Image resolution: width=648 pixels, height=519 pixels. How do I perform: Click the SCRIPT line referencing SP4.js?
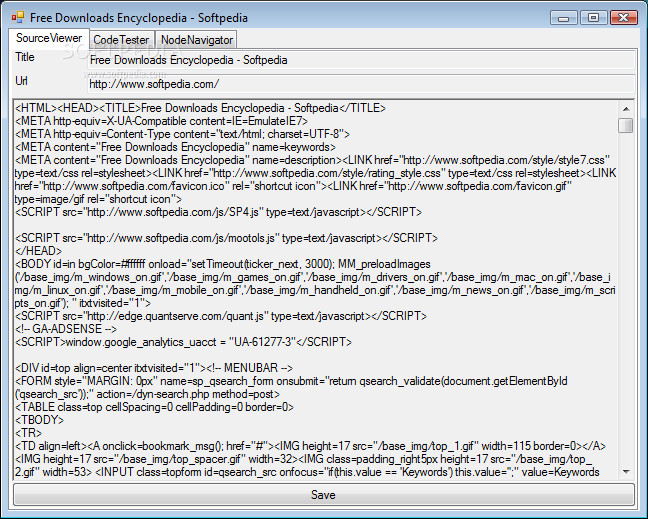point(219,212)
